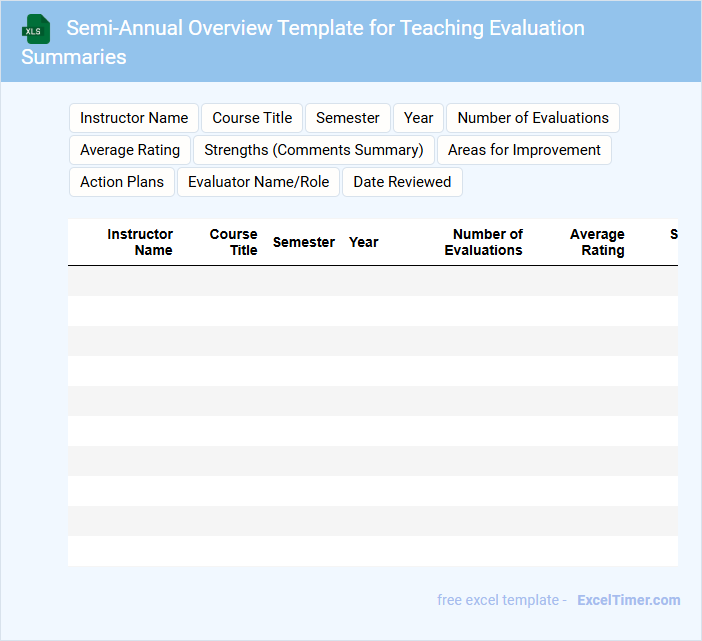Click the Semester column header in table
Viewport: 702px width, 641px height.
[x=304, y=242]
